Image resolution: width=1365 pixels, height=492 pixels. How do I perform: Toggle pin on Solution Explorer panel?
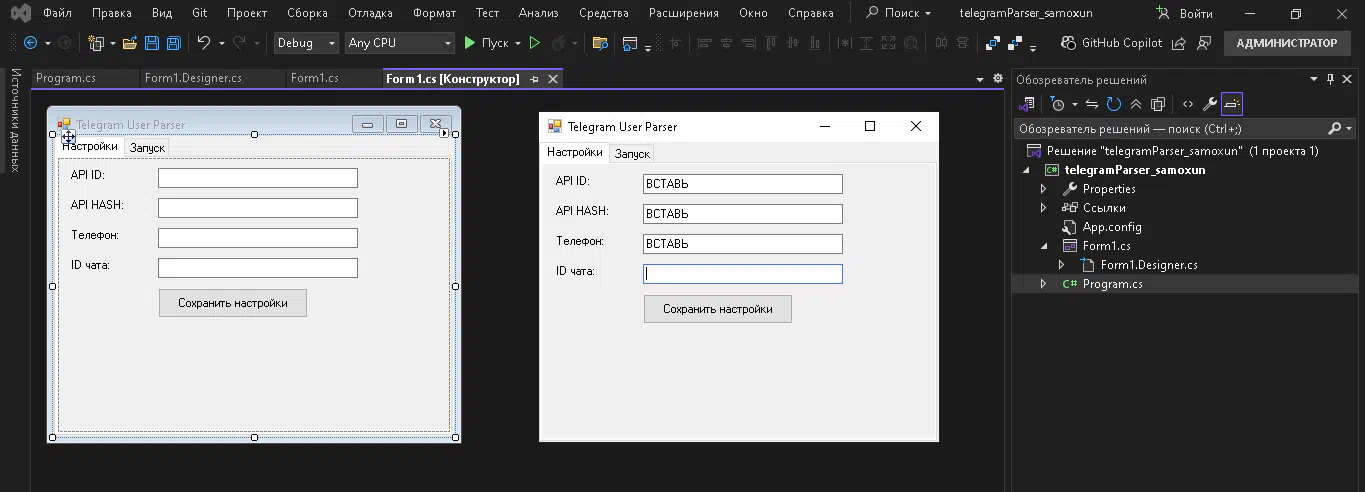(x=1331, y=79)
